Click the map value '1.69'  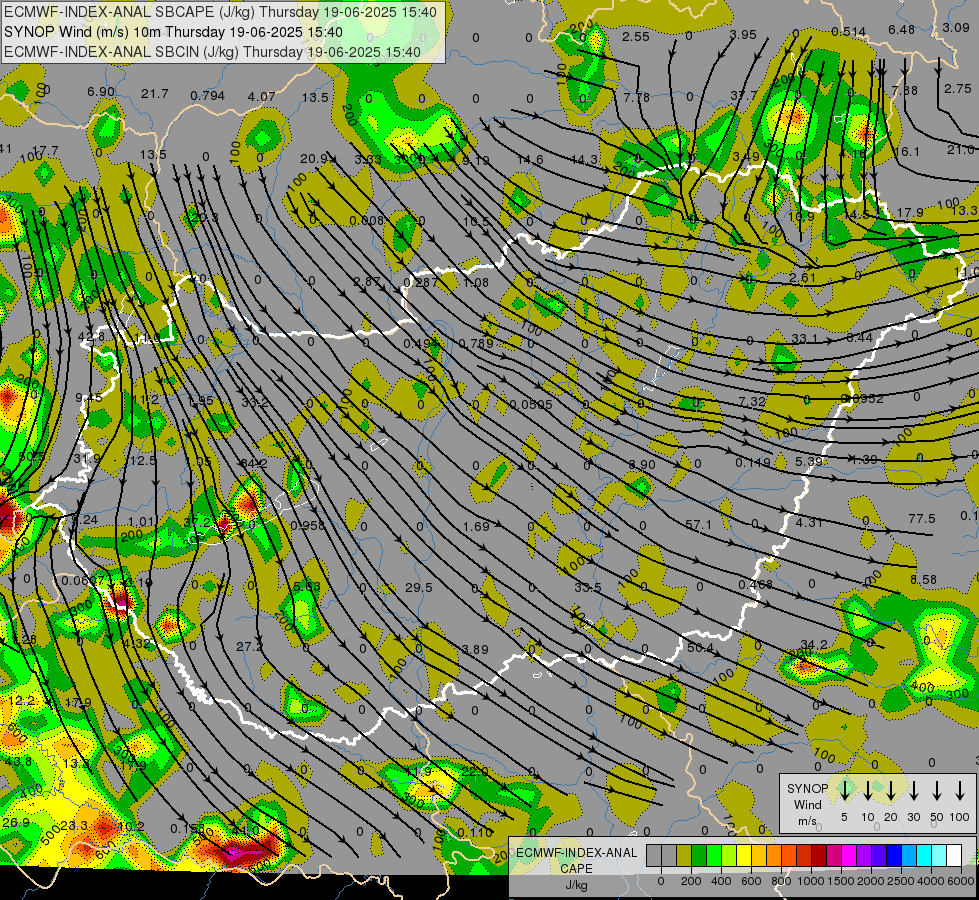click(476, 527)
